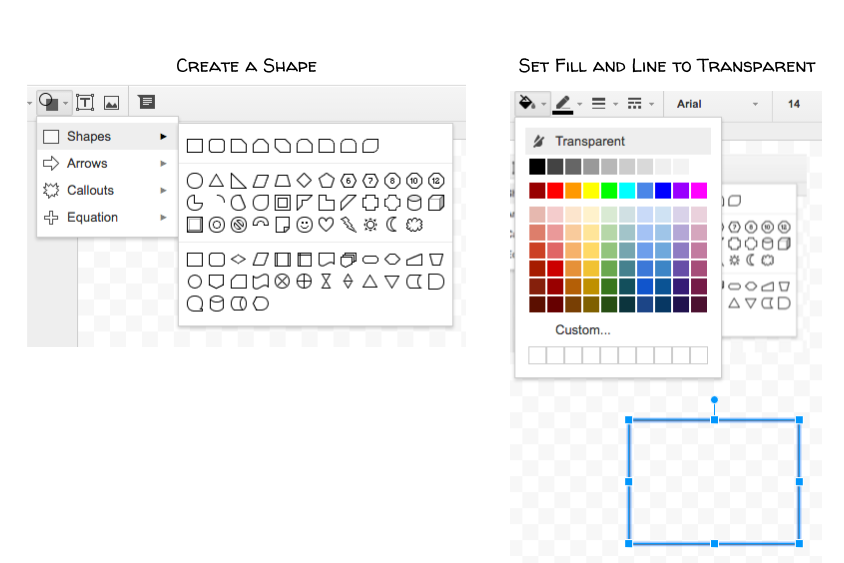Click Custom... color option
Screen dimensions: 844x563
pyautogui.click(x=583, y=330)
